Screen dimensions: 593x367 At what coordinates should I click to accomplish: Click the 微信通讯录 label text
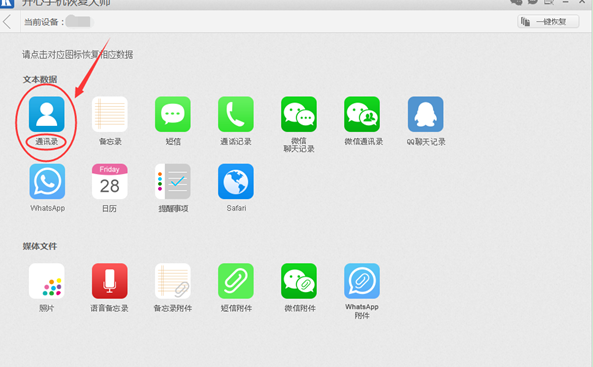pyautogui.click(x=363, y=142)
